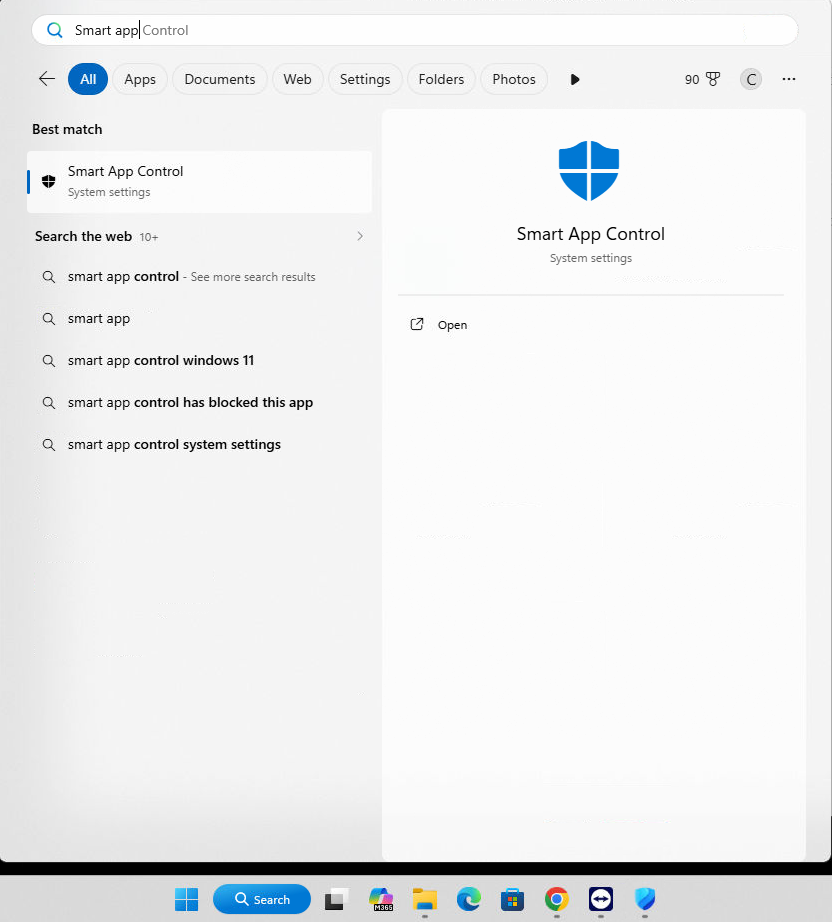Expand the Search the web section chevron
Viewport: 832px width, 922px height.
360,236
